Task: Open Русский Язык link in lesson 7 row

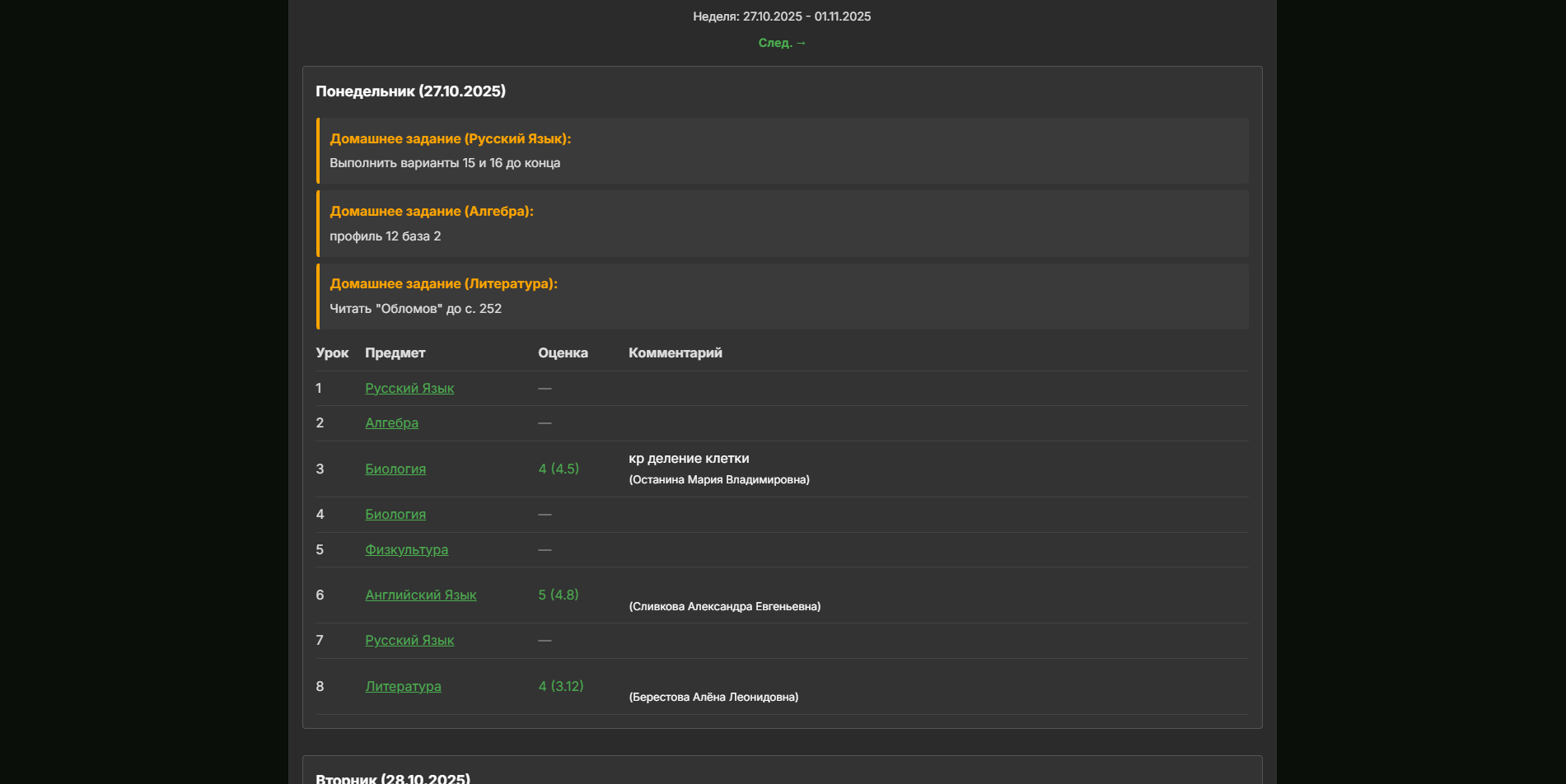Action: pos(409,640)
